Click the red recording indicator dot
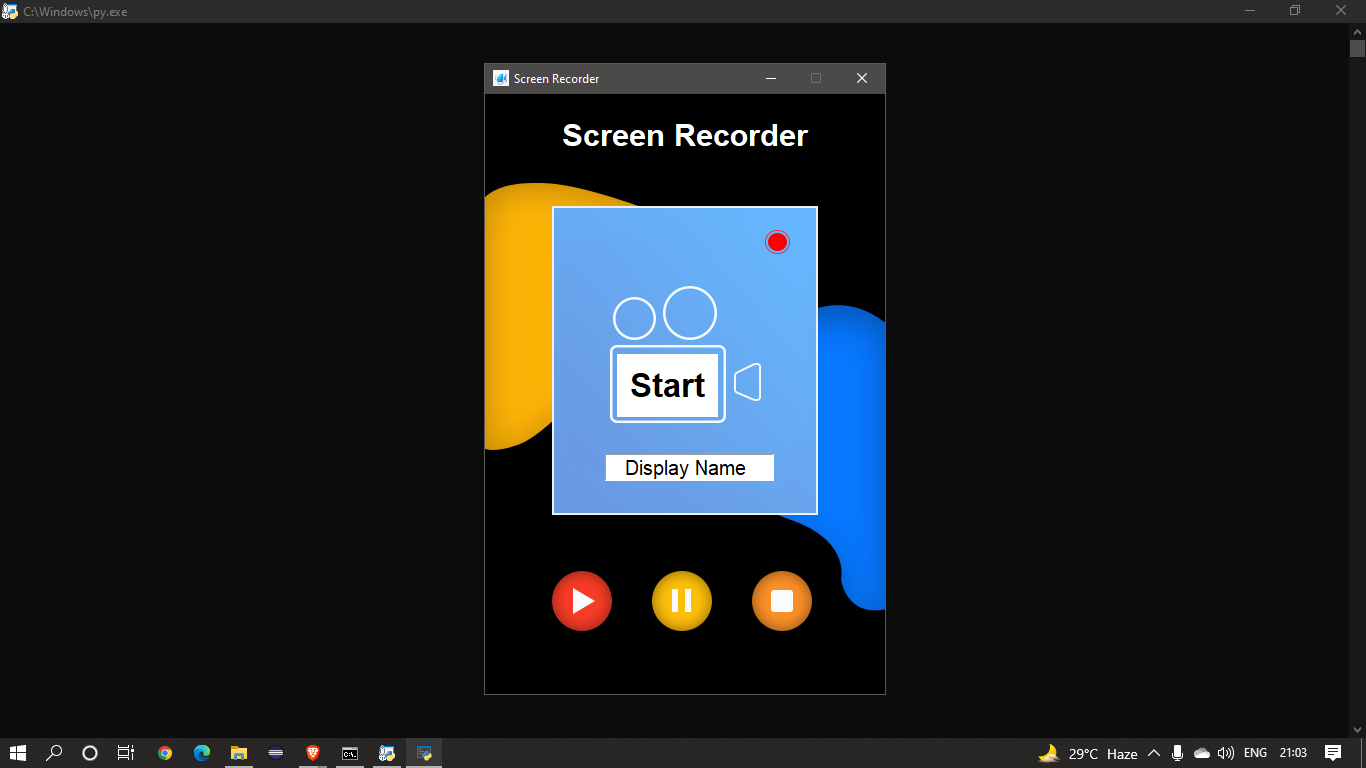This screenshot has height=768, width=1366. 777,242
